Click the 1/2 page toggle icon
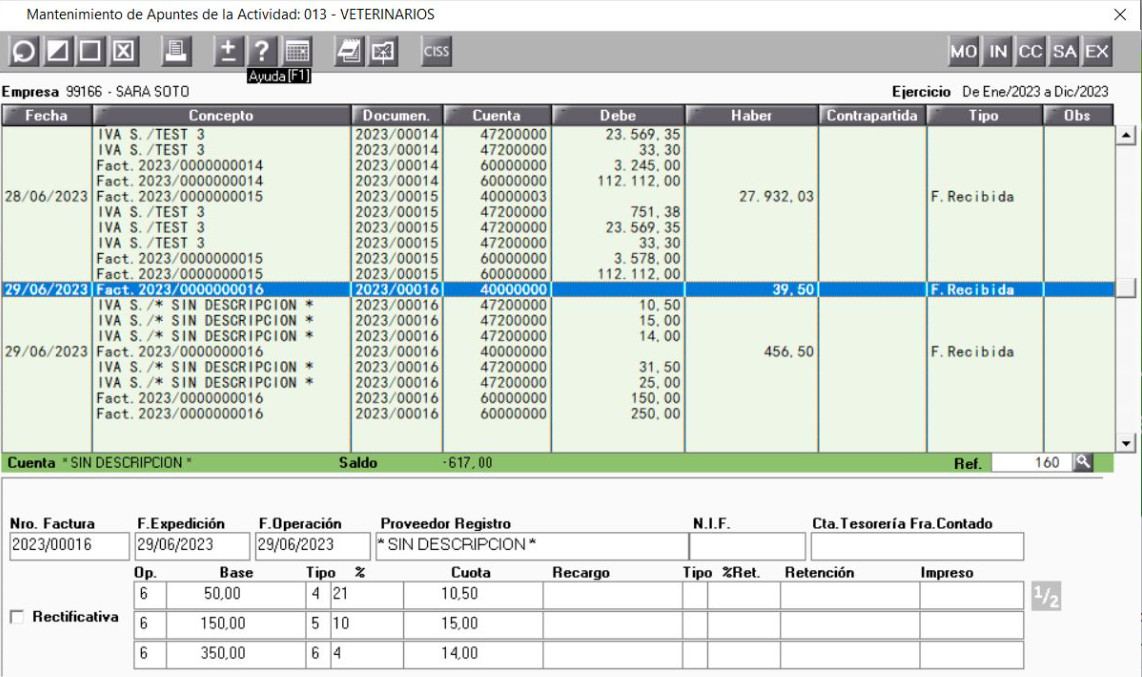 [x=1046, y=596]
